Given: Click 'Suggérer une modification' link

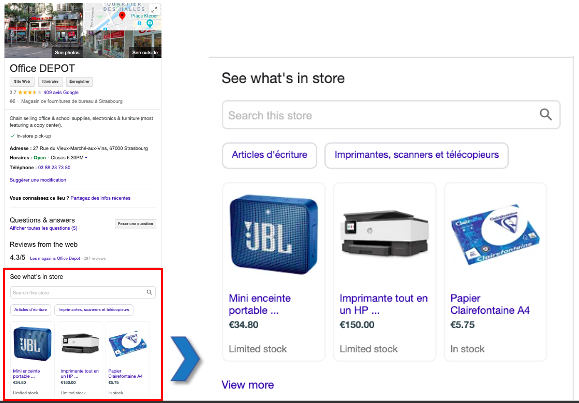Looking at the screenshot, I should (x=38, y=180).
